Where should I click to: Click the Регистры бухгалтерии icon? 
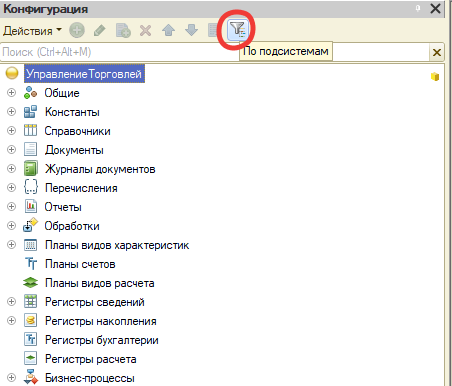click(x=30, y=340)
